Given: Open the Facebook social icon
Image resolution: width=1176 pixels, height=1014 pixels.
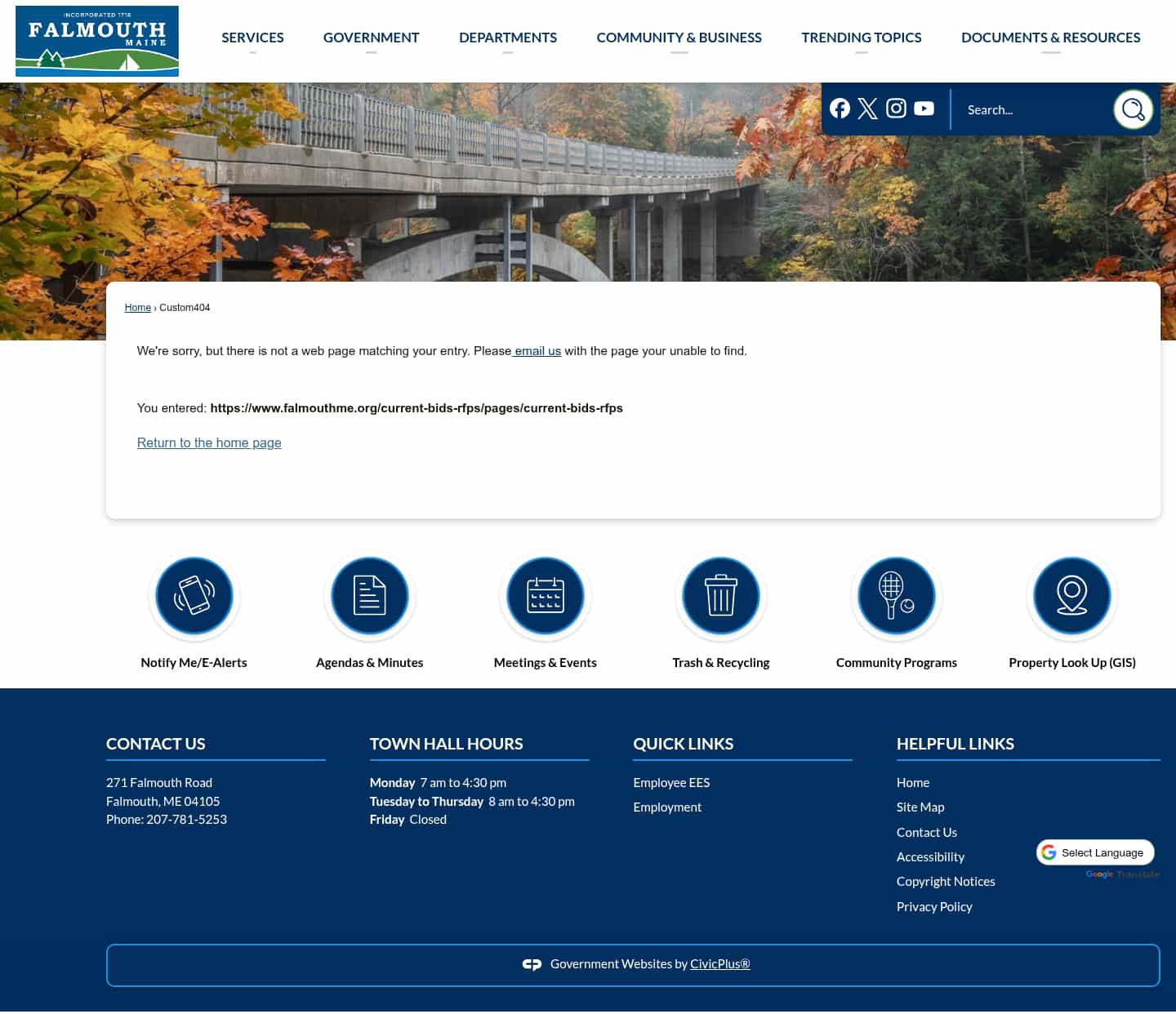Looking at the screenshot, I should point(840,109).
